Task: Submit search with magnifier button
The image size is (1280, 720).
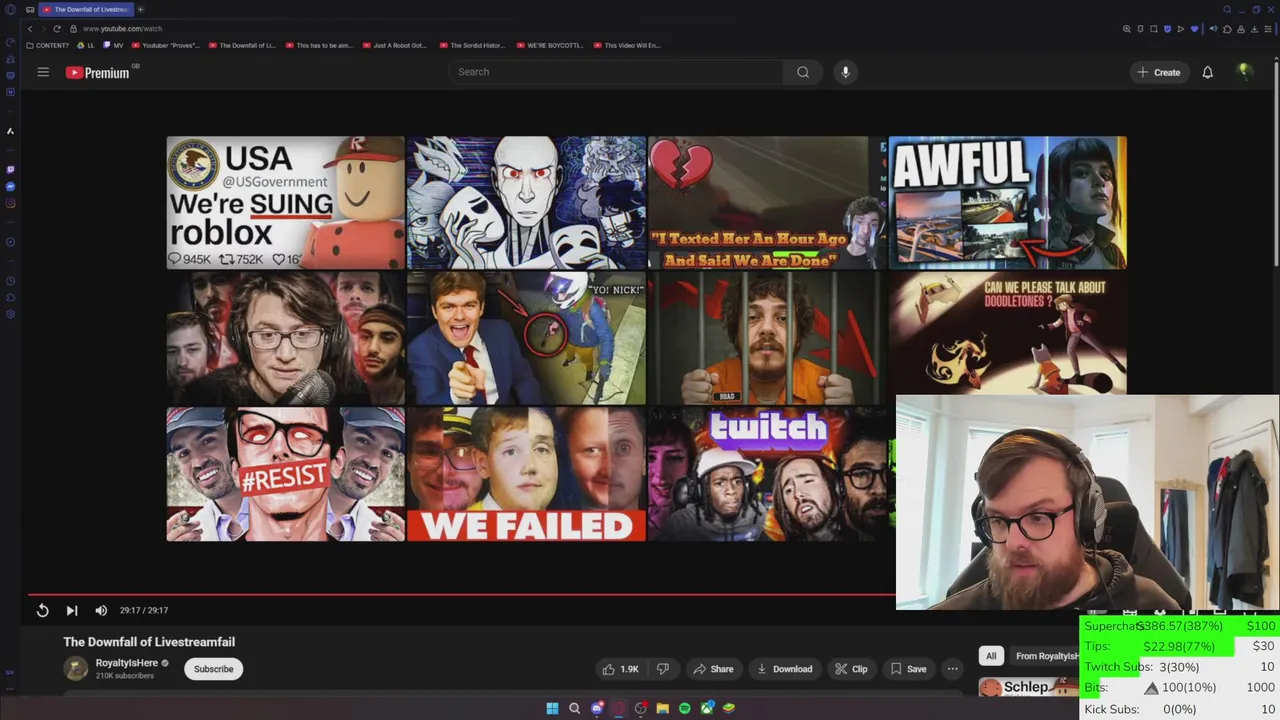Action: (x=803, y=72)
